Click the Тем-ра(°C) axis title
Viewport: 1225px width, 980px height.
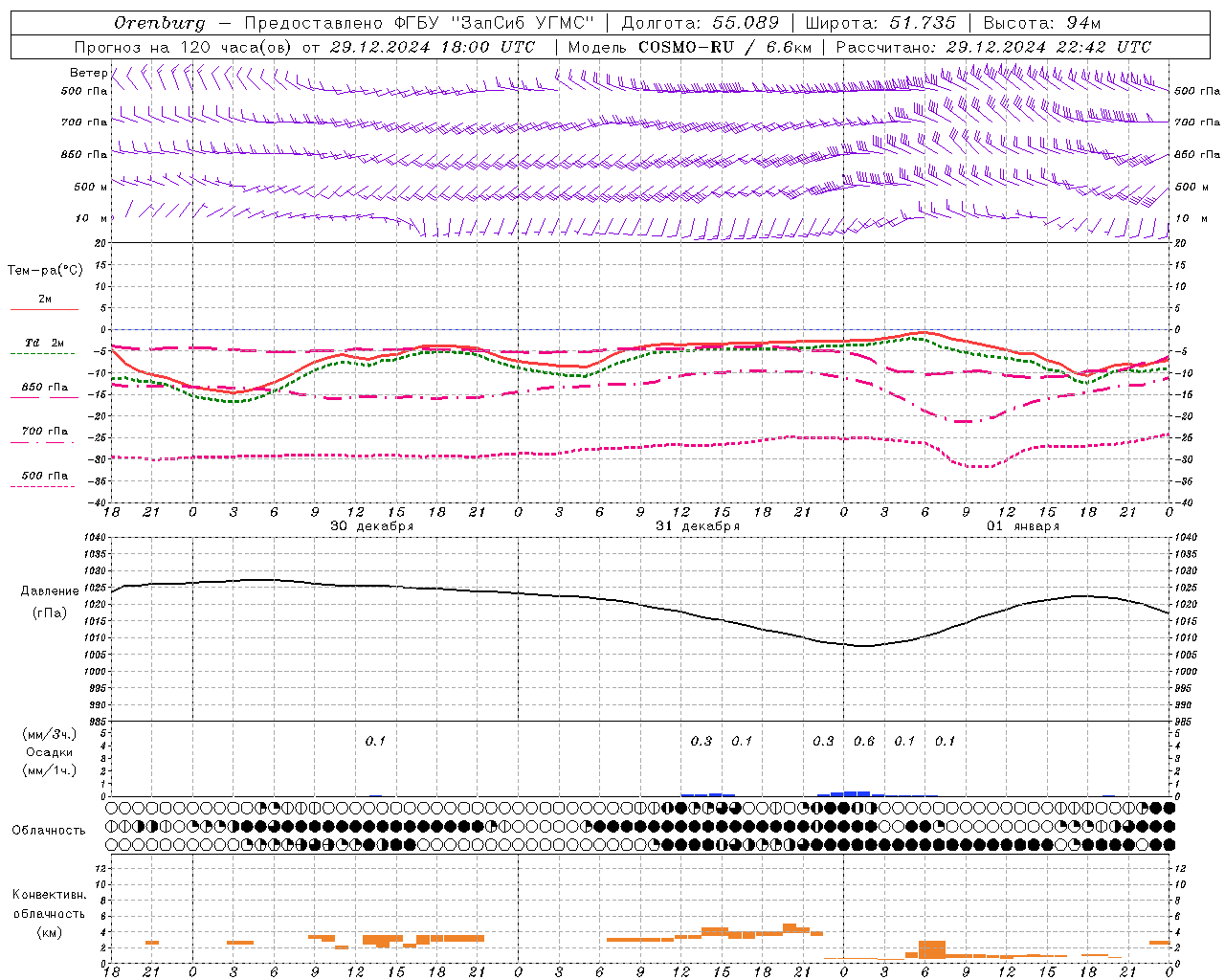point(45,271)
